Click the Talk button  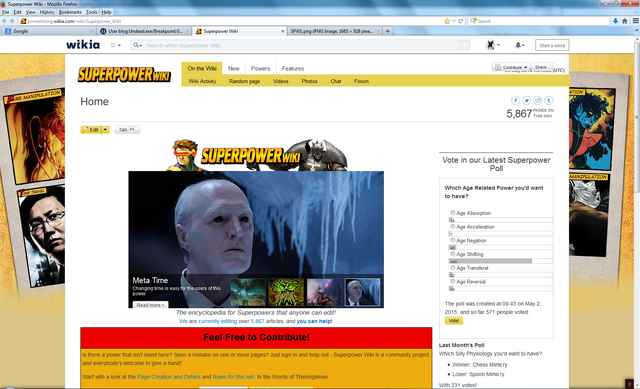pos(127,130)
